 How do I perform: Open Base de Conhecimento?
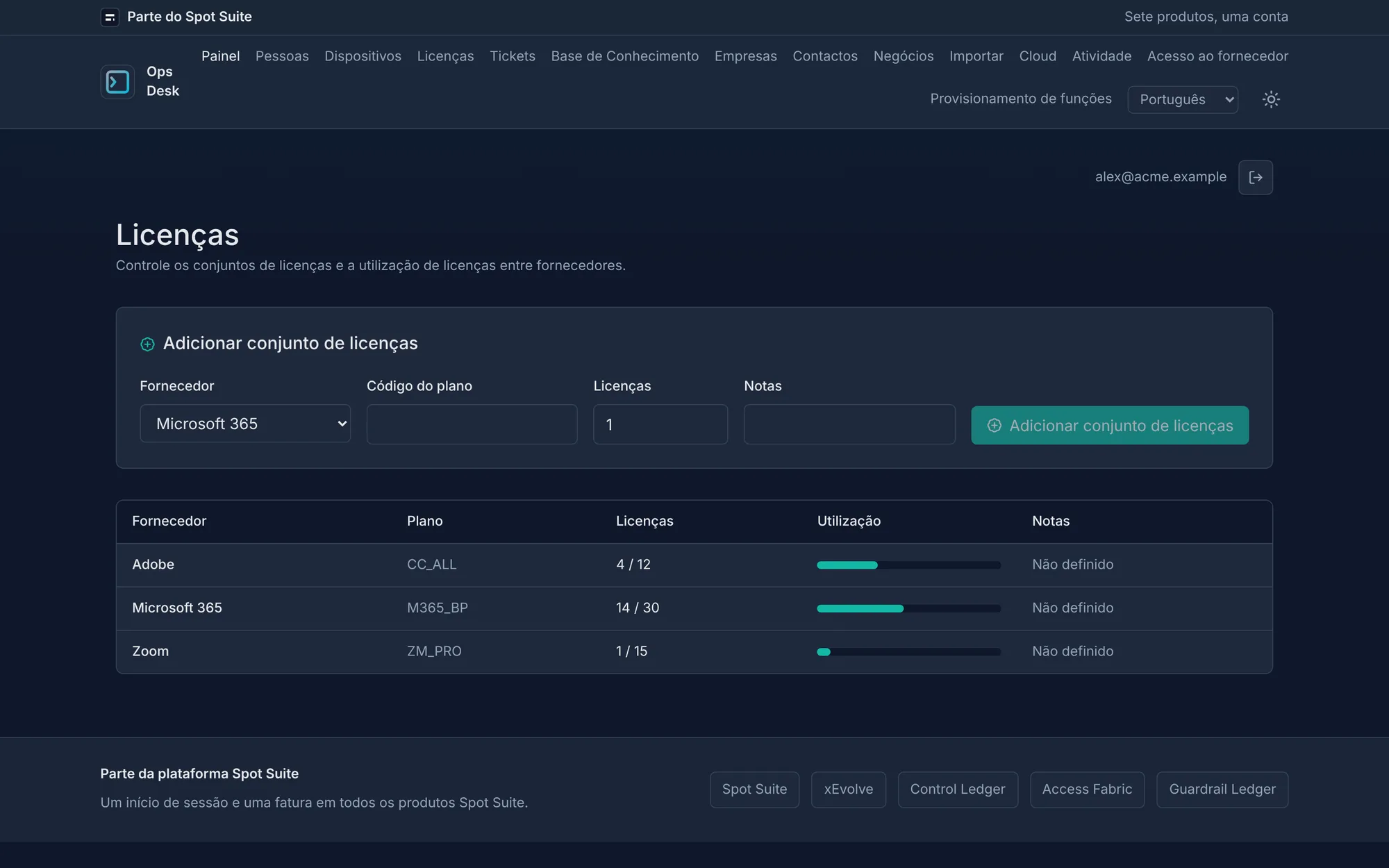pos(625,56)
